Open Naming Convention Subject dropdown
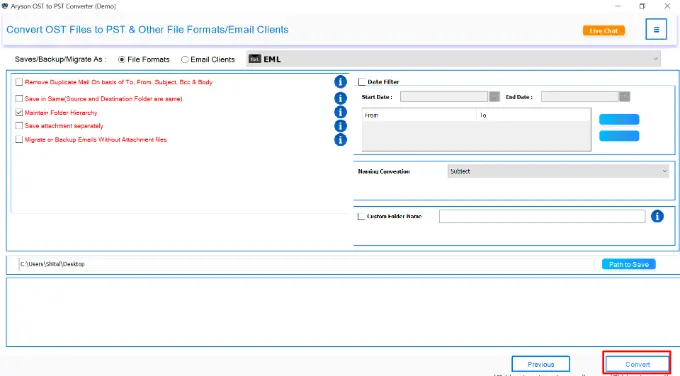Screen dimensions: 680x376 tap(558, 171)
